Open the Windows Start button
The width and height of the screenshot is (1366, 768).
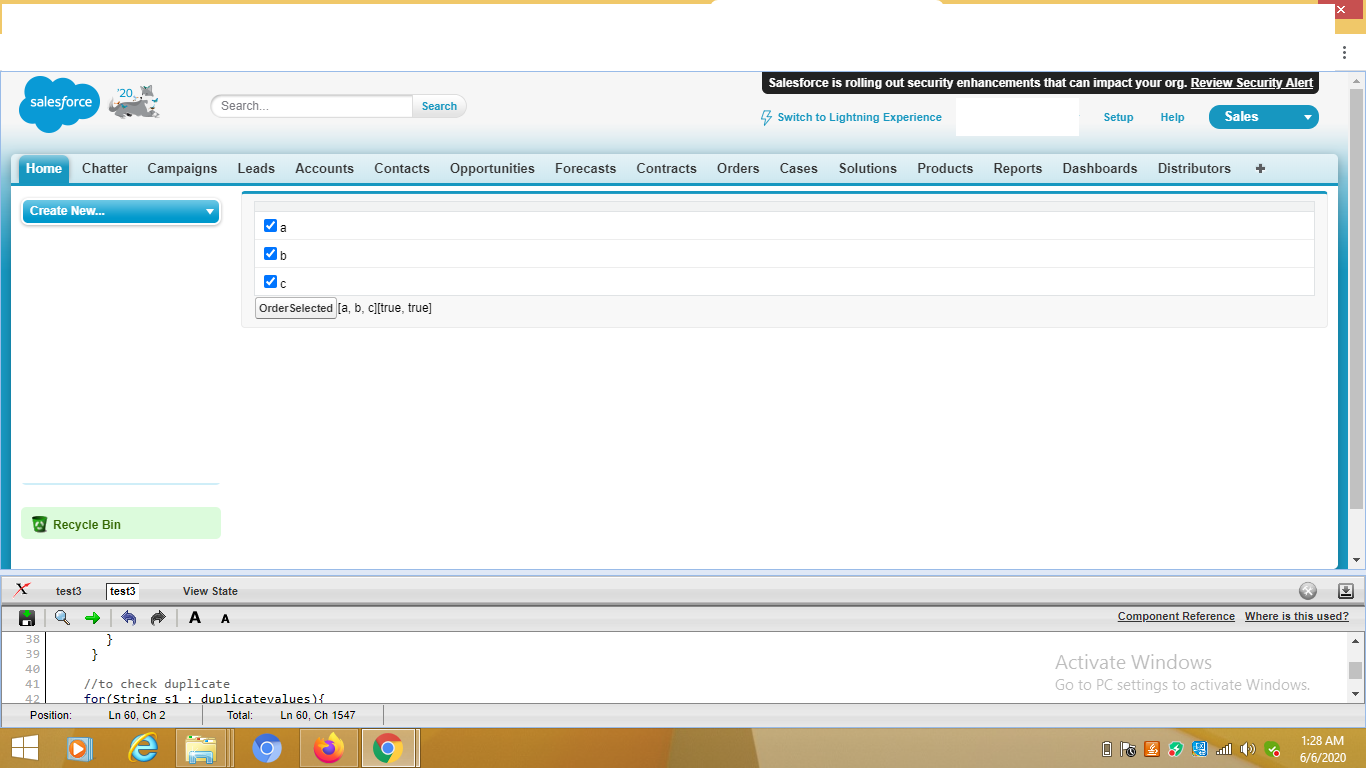pos(24,748)
